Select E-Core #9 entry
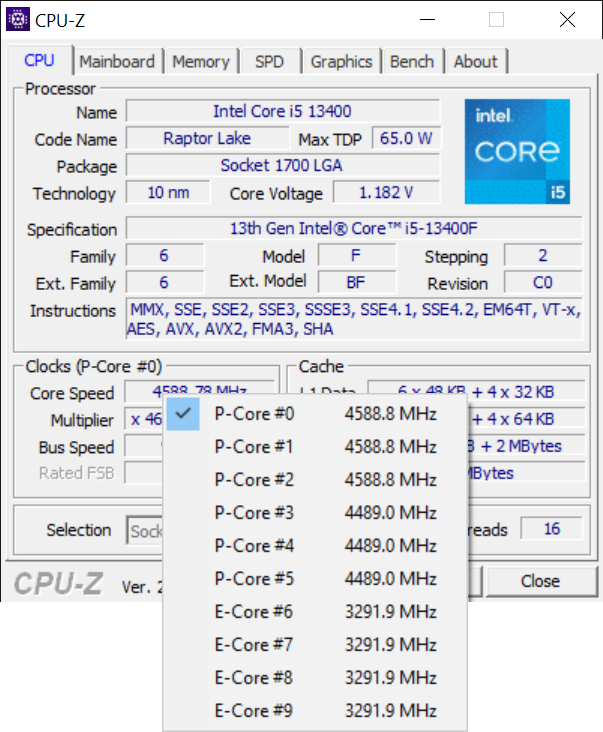Screen dimensions: 603x732 coord(315,711)
